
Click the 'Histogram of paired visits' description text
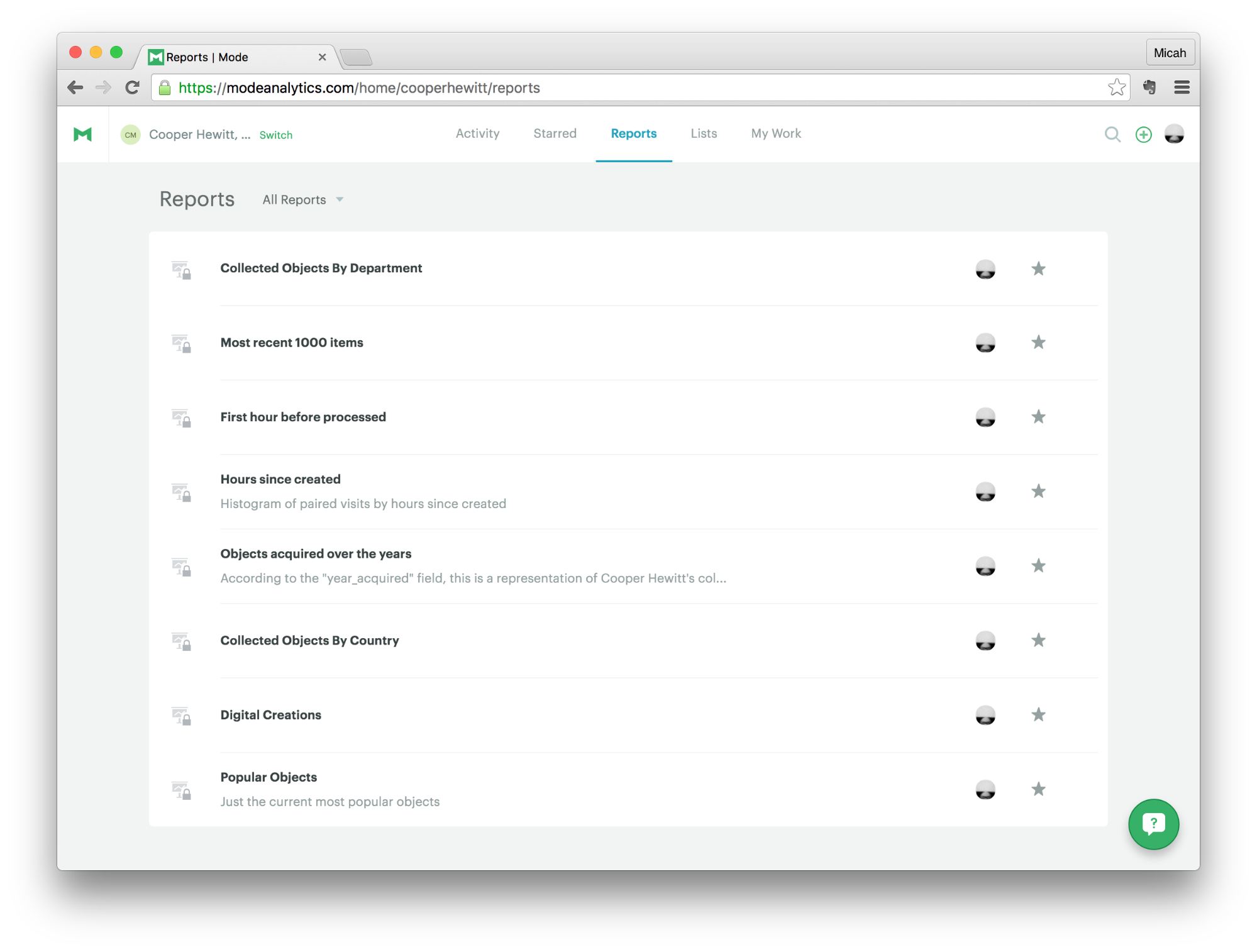tap(363, 504)
